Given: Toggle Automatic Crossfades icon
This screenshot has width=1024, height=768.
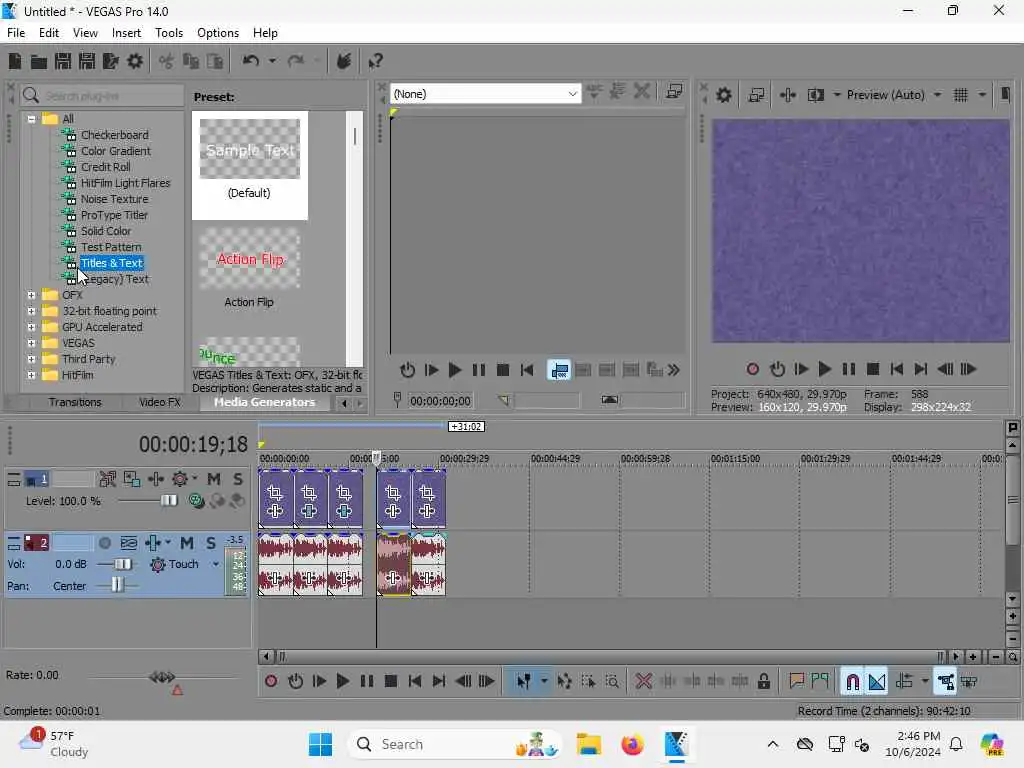Looking at the screenshot, I should coord(876,682).
